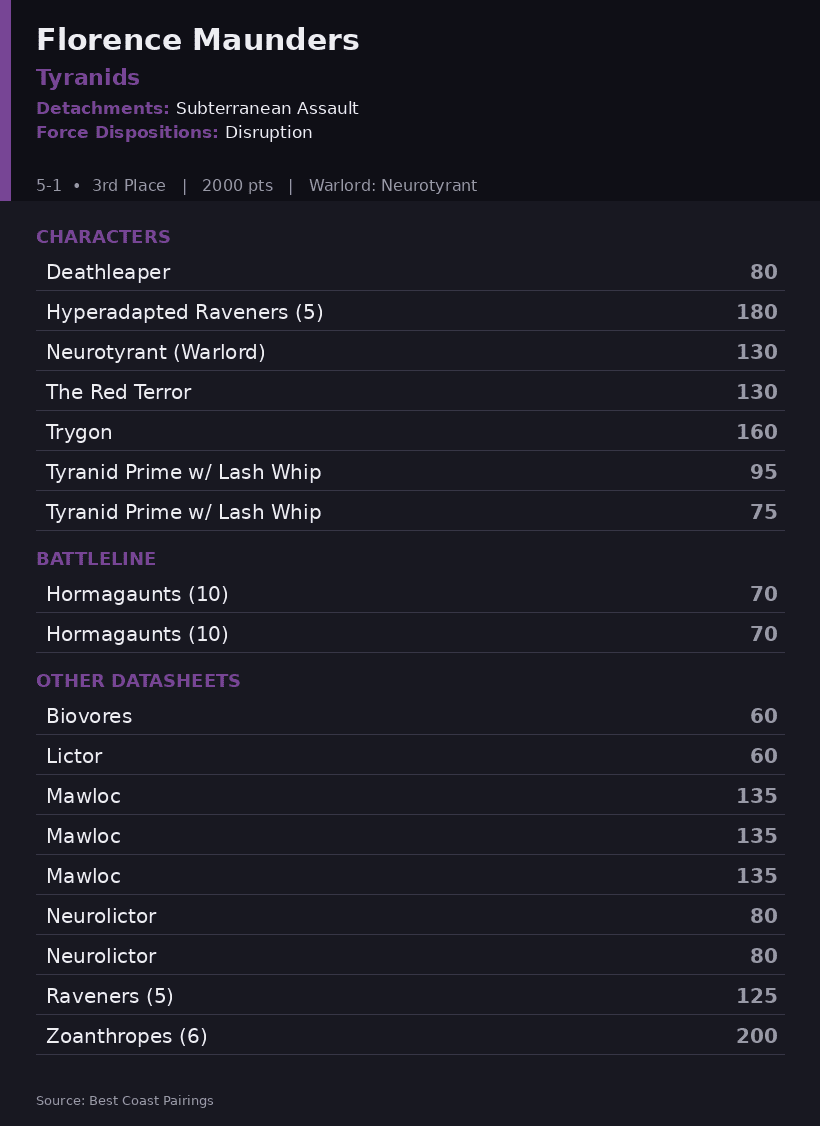The height and width of the screenshot is (1126, 820).
Task: Click the Biovores entry
Action: 410,716
